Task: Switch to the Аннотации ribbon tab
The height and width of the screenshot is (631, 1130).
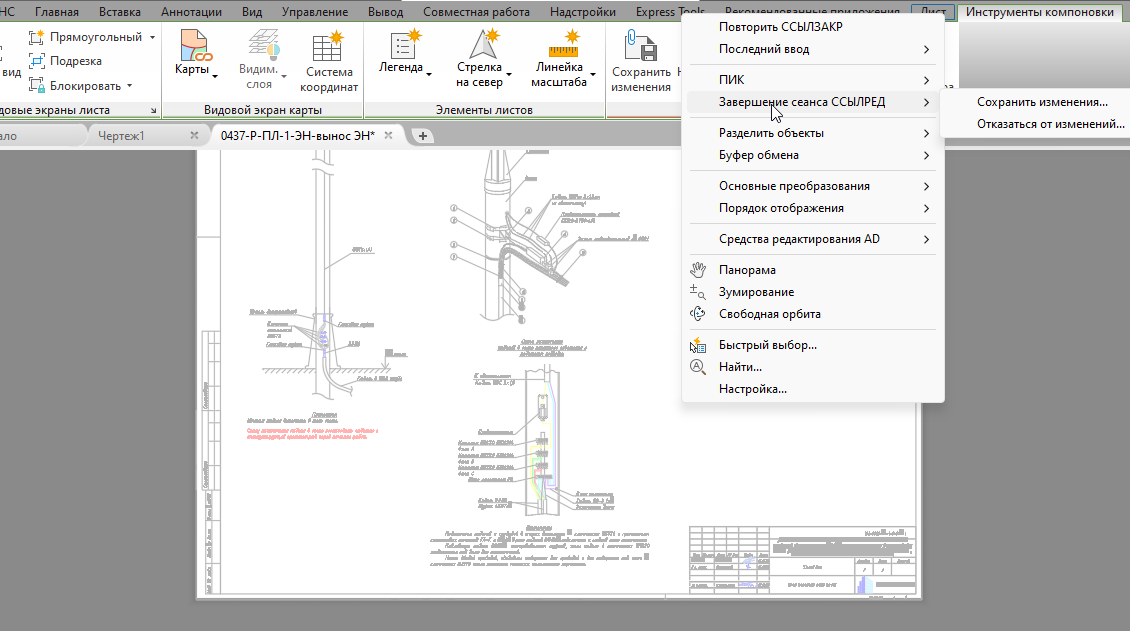Action: click(x=191, y=12)
